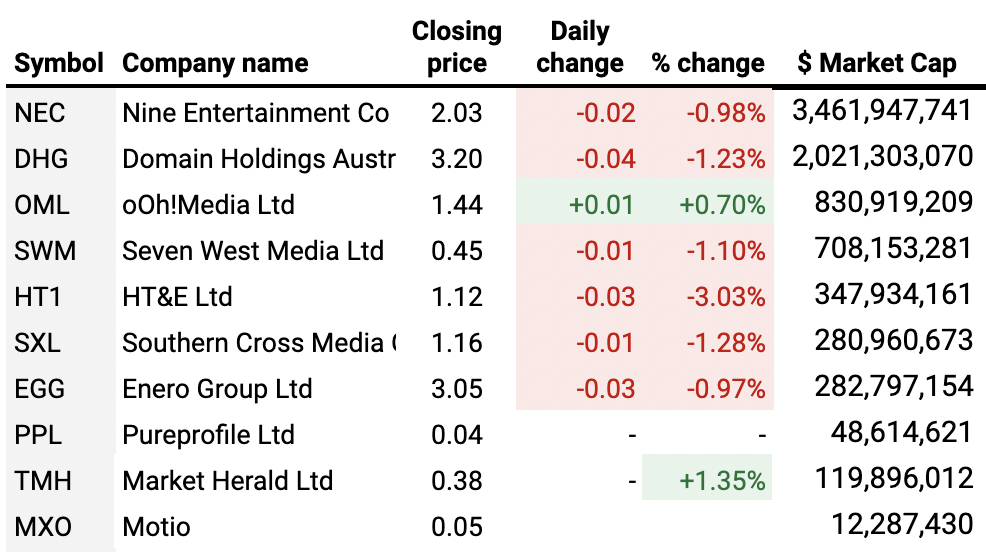Select NEC daily change -0.02 cell
Viewport: 986px width, 552px height.
[605, 113]
